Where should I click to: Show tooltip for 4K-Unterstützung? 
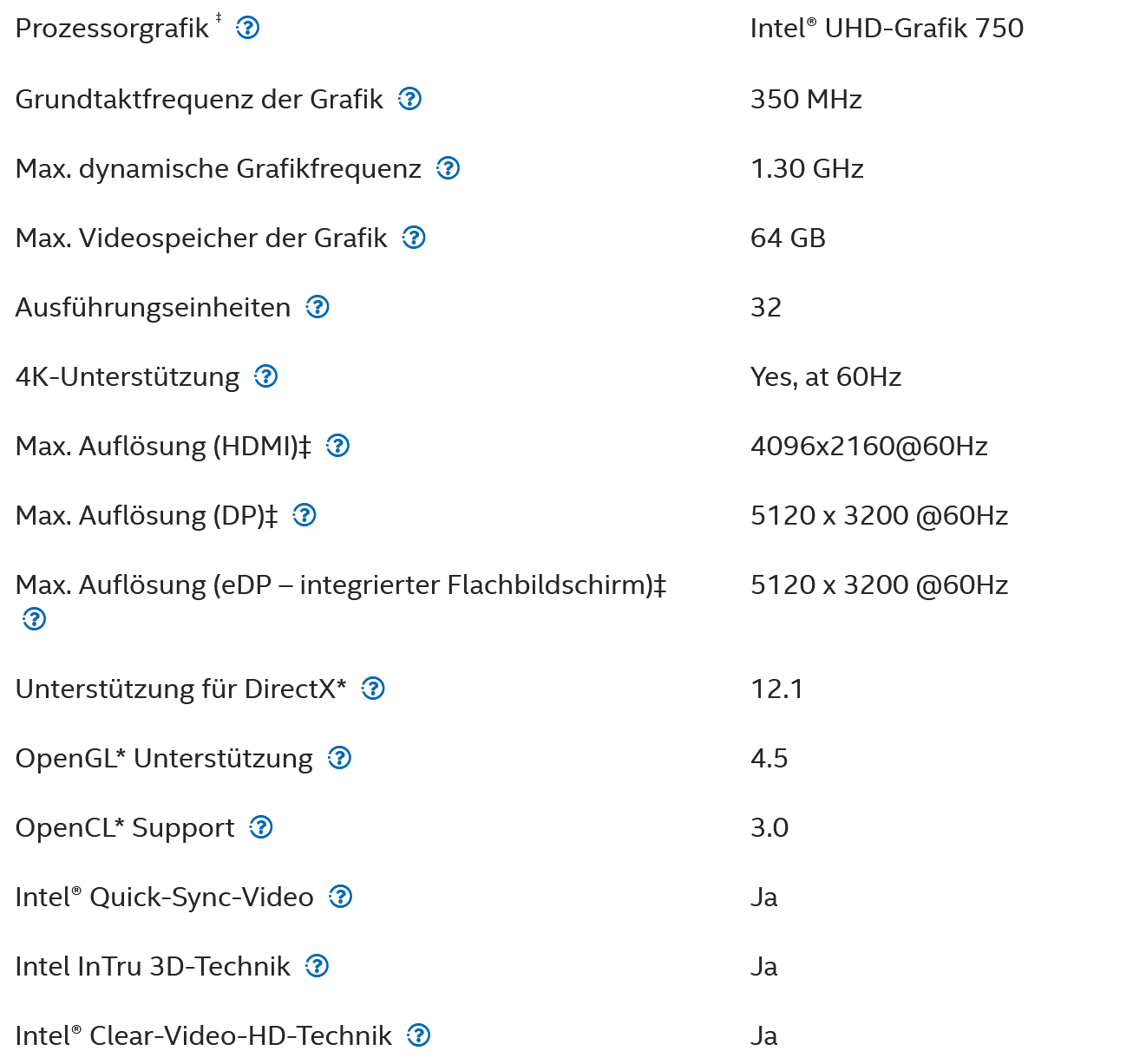tap(266, 376)
